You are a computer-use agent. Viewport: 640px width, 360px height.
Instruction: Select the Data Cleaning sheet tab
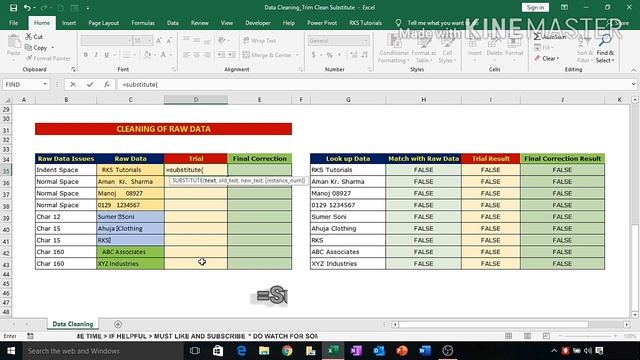(x=73, y=324)
